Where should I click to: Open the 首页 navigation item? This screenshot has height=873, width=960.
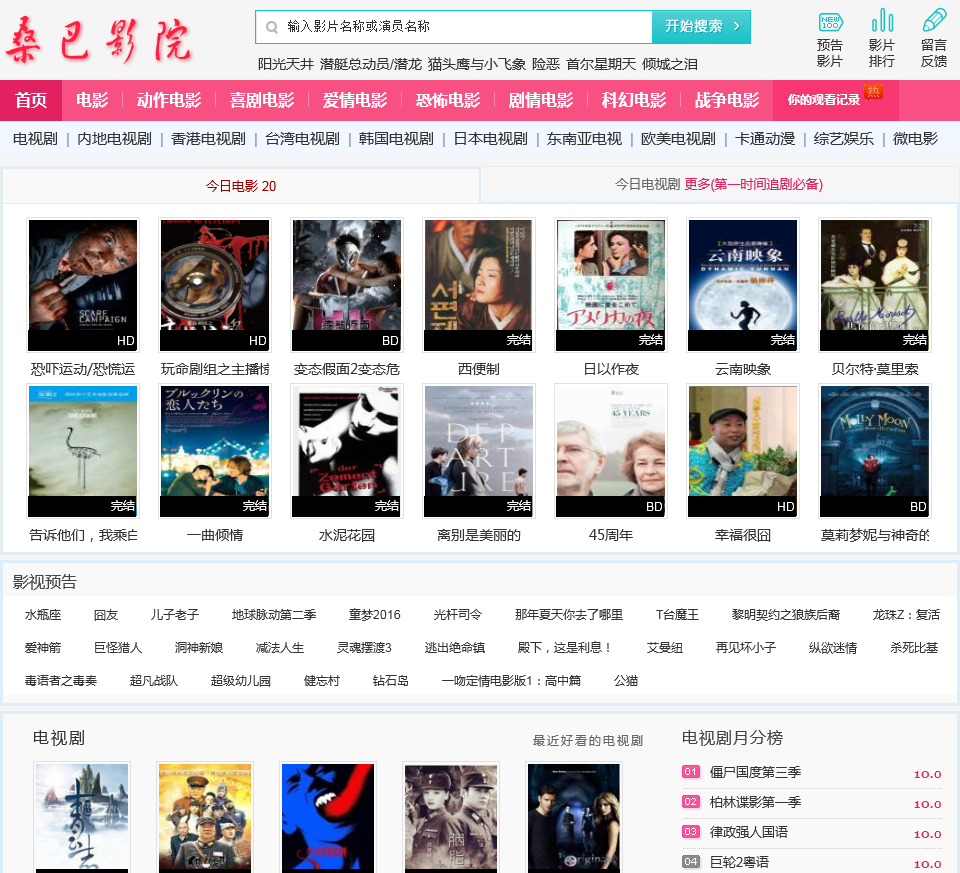(31, 100)
